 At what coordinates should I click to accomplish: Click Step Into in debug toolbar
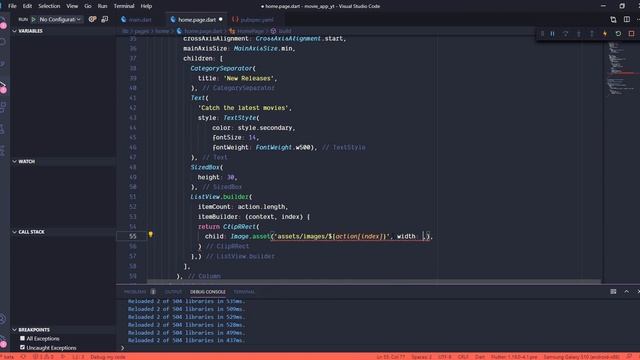pyautogui.click(x=578, y=34)
